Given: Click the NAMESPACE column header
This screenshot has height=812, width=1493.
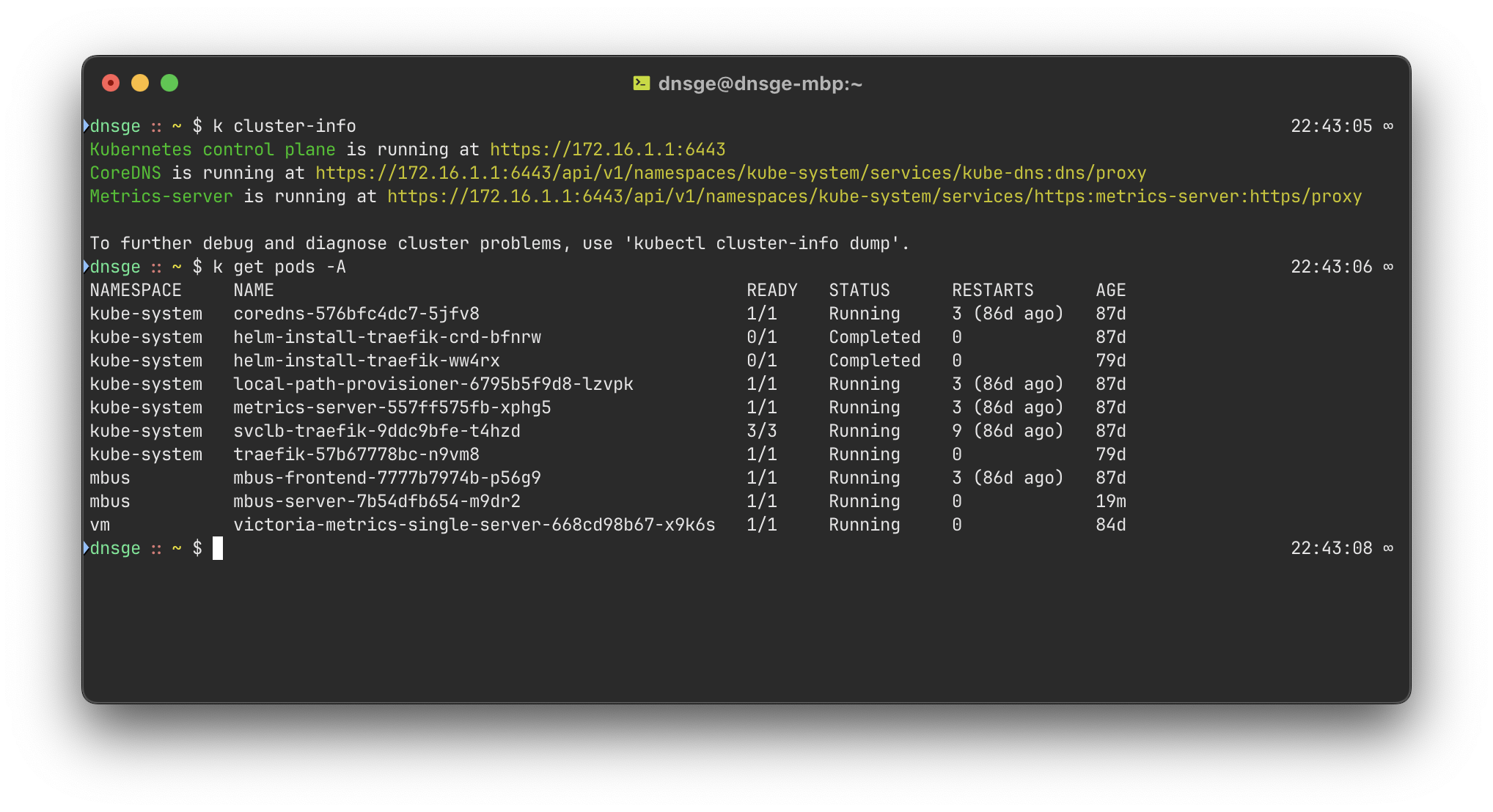Looking at the screenshot, I should [x=136, y=289].
